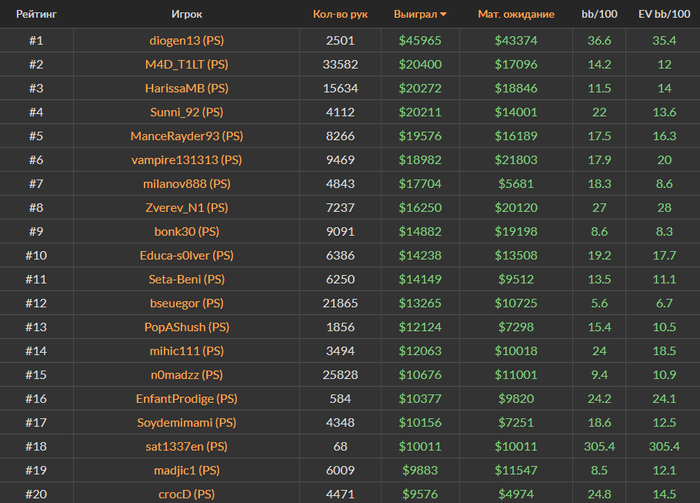Open player mihic111 (PS) profile

[x=187, y=351]
